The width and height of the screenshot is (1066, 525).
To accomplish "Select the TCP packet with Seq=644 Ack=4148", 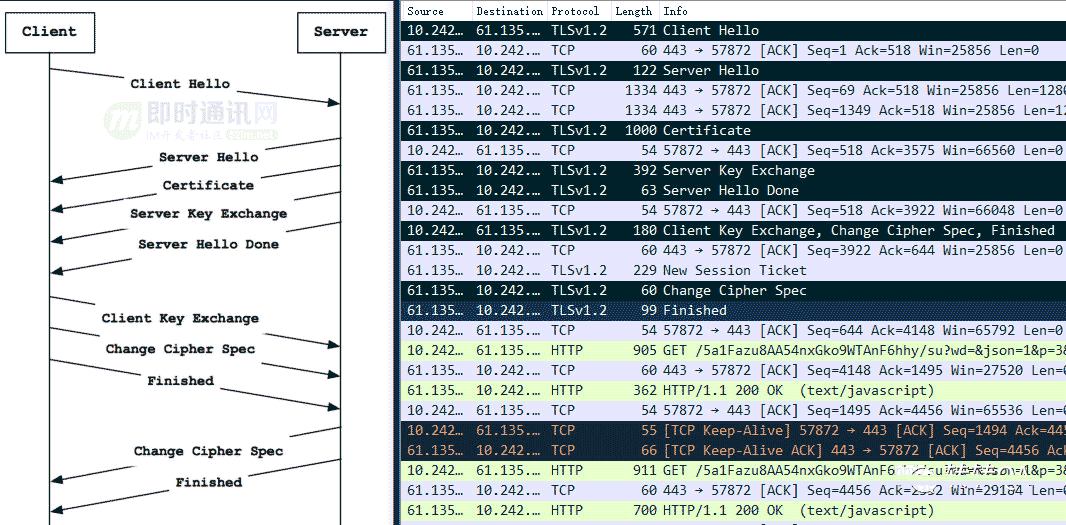I will tap(734, 331).
